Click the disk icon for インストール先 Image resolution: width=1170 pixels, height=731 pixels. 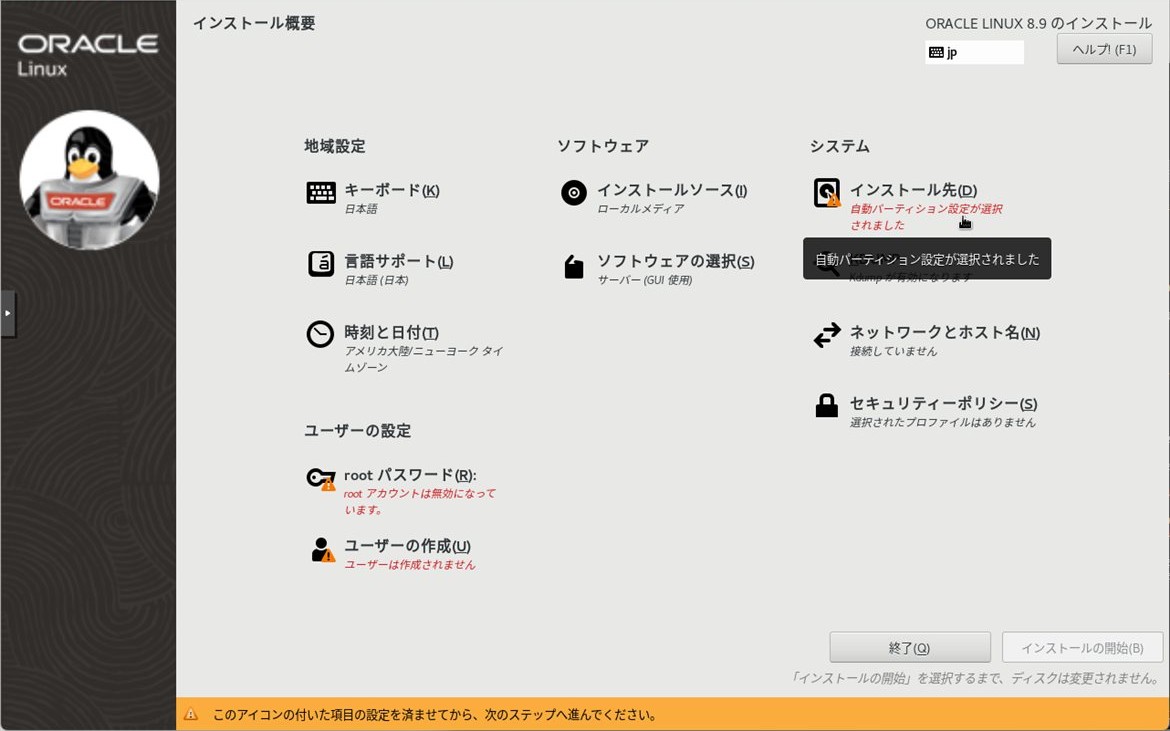[x=827, y=193]
